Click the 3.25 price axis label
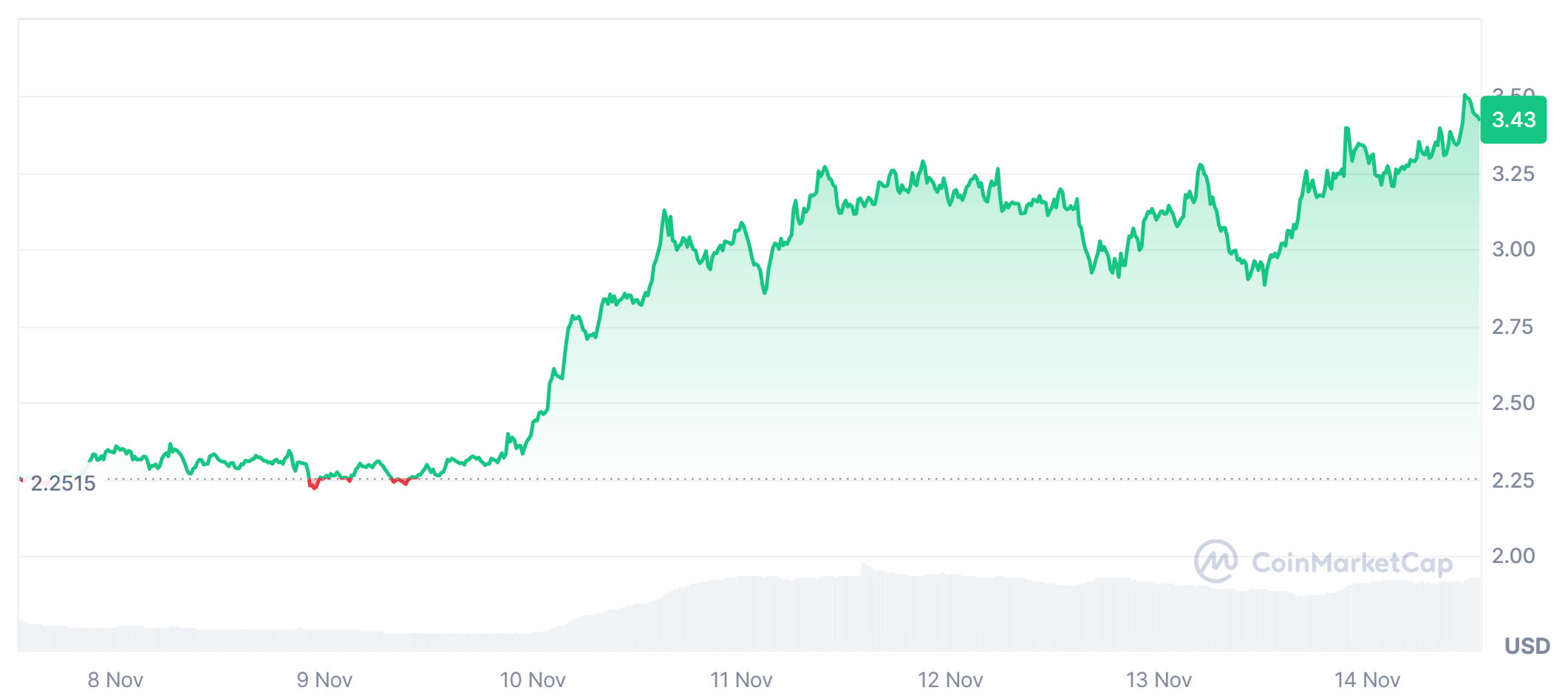Screen dimensions: 1568x696 [x=1513, y=174]
